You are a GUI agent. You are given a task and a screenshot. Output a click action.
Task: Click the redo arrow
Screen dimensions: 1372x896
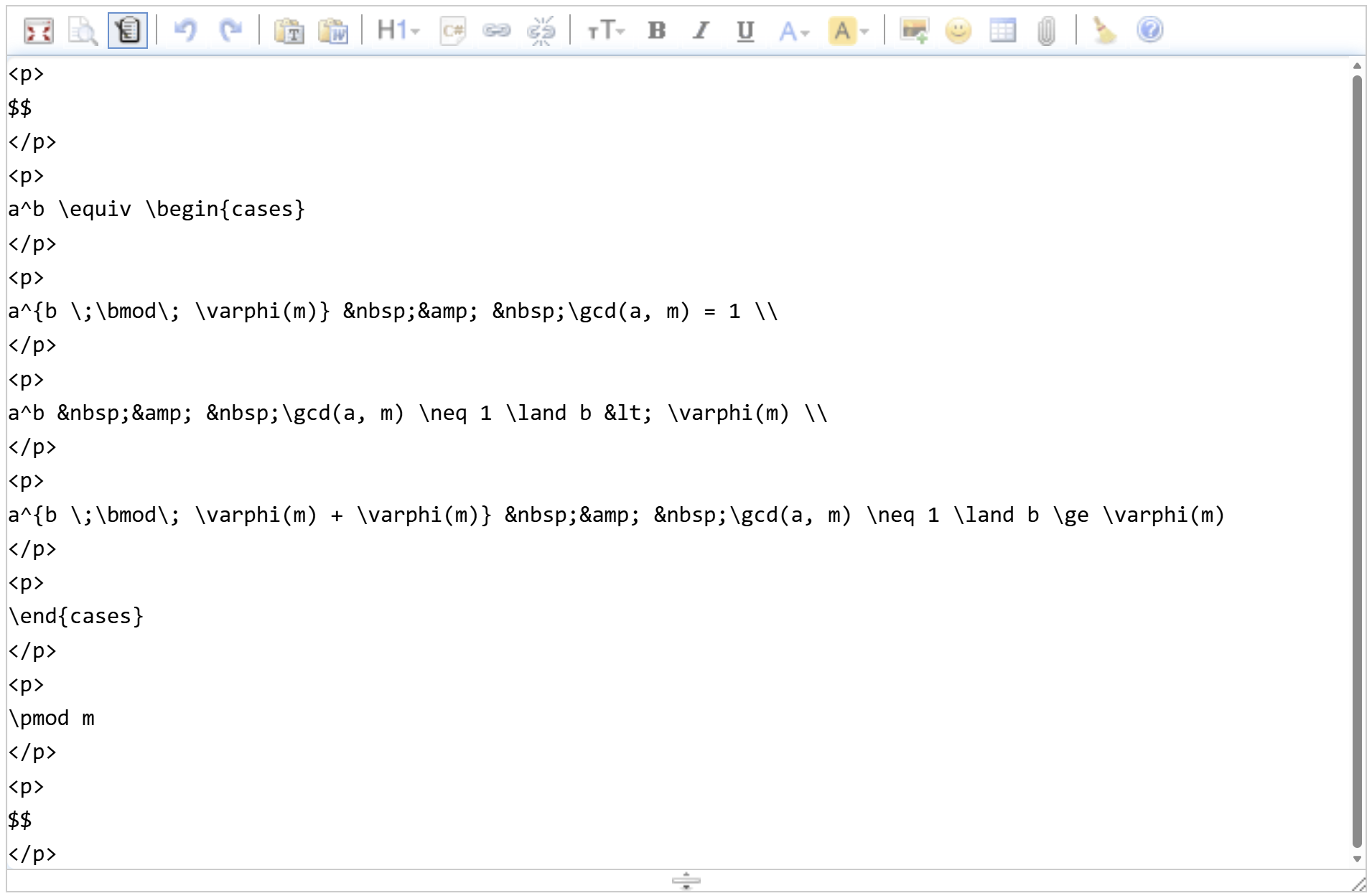point(230,31)
